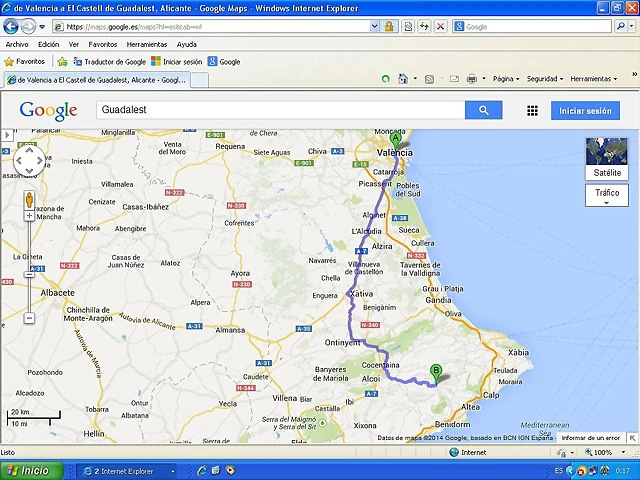Click the red security alert tray icon
Image resolution: width=640 pixels, height=480 pixels.
tap(581, 471)
